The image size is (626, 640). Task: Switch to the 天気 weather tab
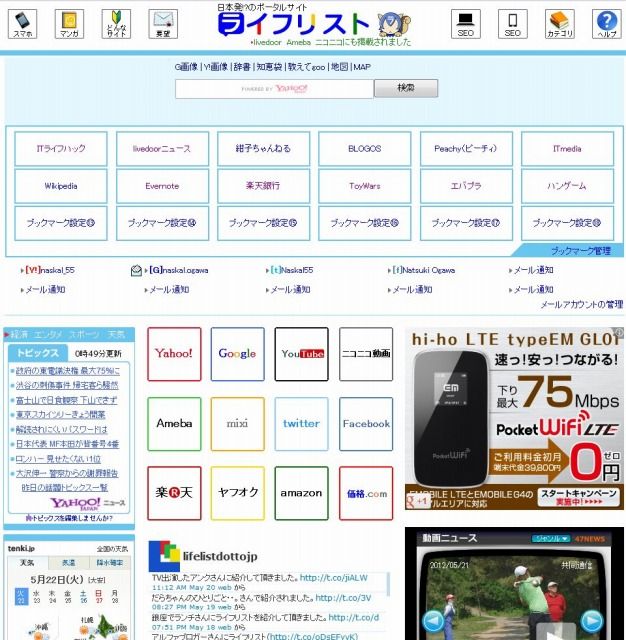tap(28, 562)
